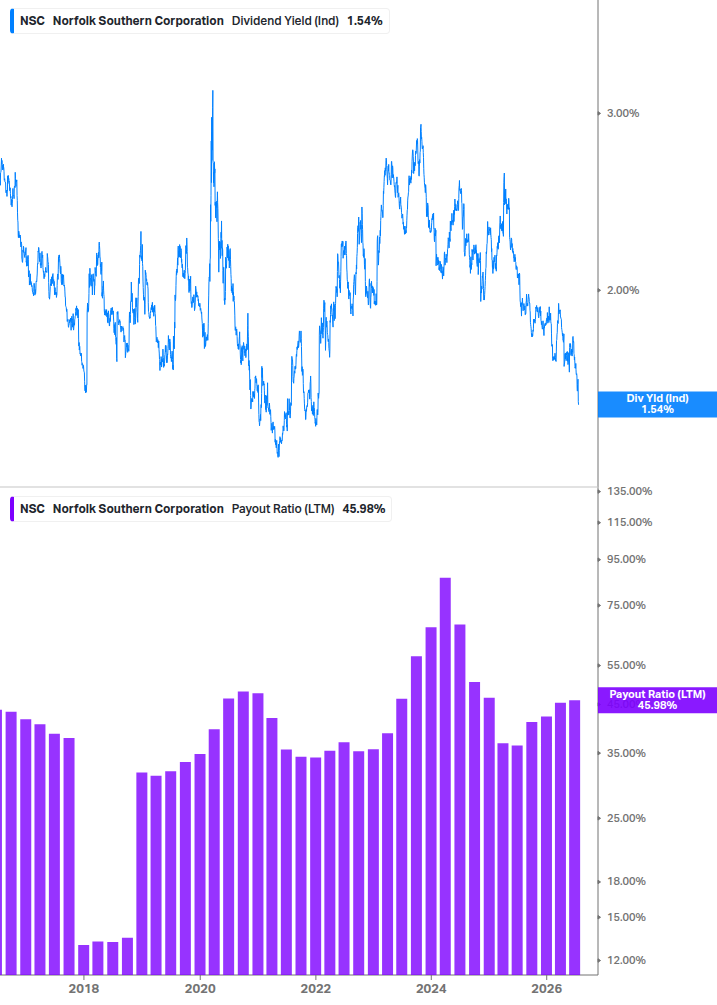Image resolution: width=717 pixels, height=1005 pixels.
Task: Select the NSC ticker in the Payout Ratio legend
Action: tap(32, 509)
